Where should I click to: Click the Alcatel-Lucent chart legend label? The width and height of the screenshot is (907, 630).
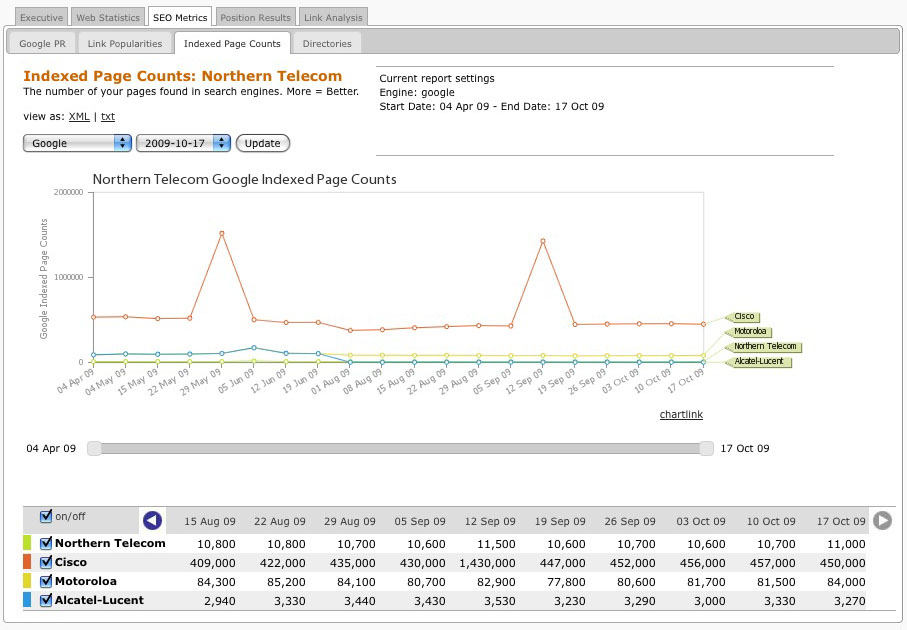(759, 361)
